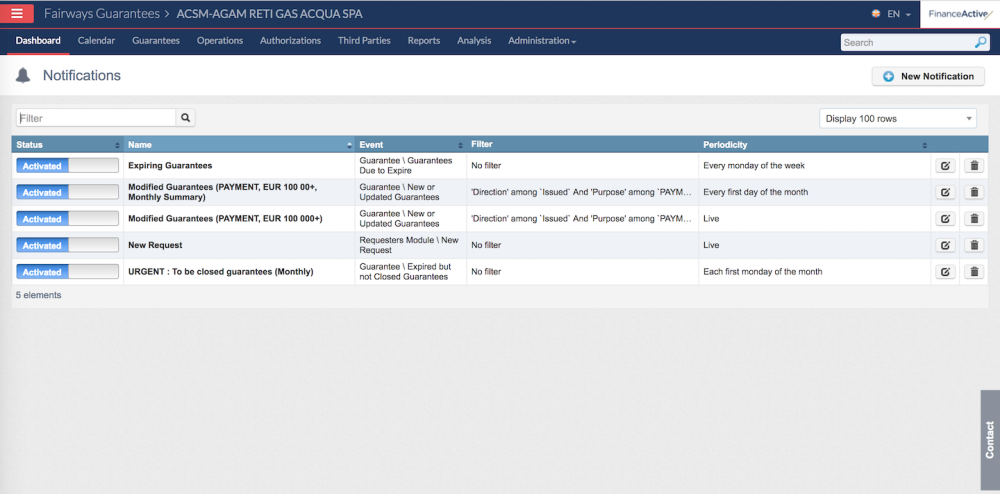Click the notifications bell icon
1000x494 pixels.
23,76
